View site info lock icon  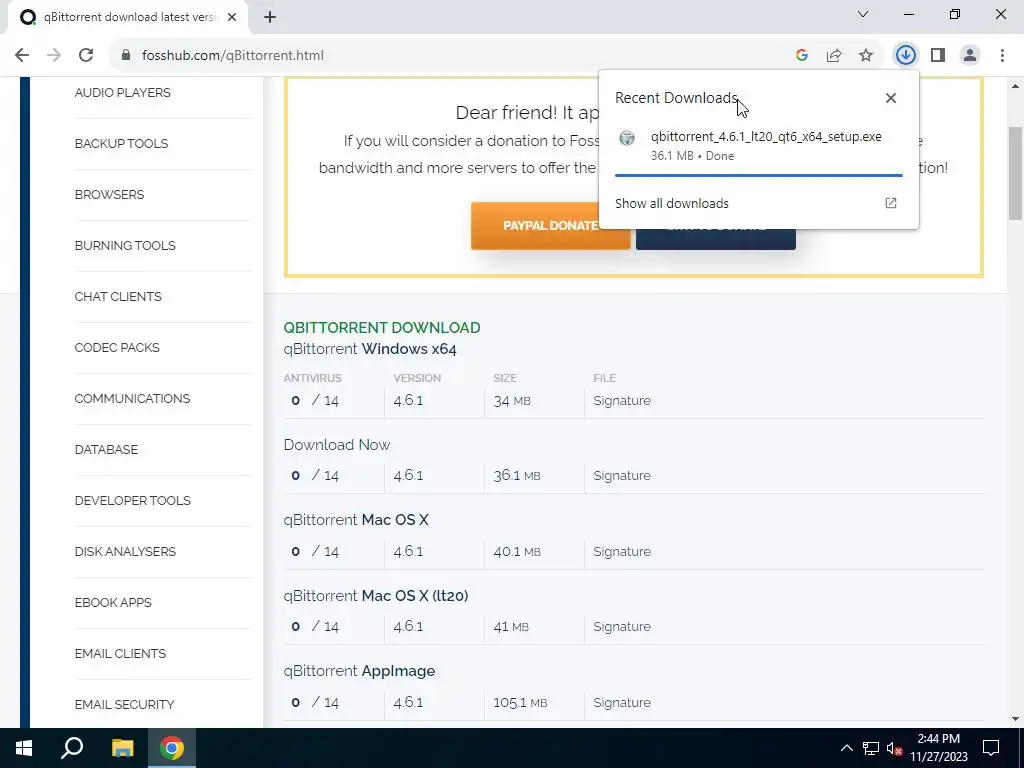click(126, 56)
